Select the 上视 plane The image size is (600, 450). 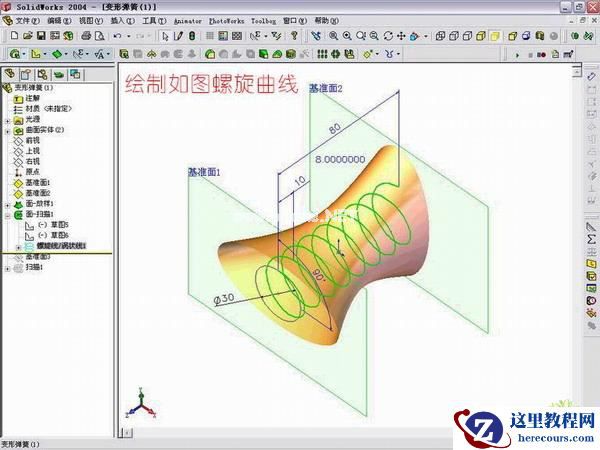pos(33,151)
